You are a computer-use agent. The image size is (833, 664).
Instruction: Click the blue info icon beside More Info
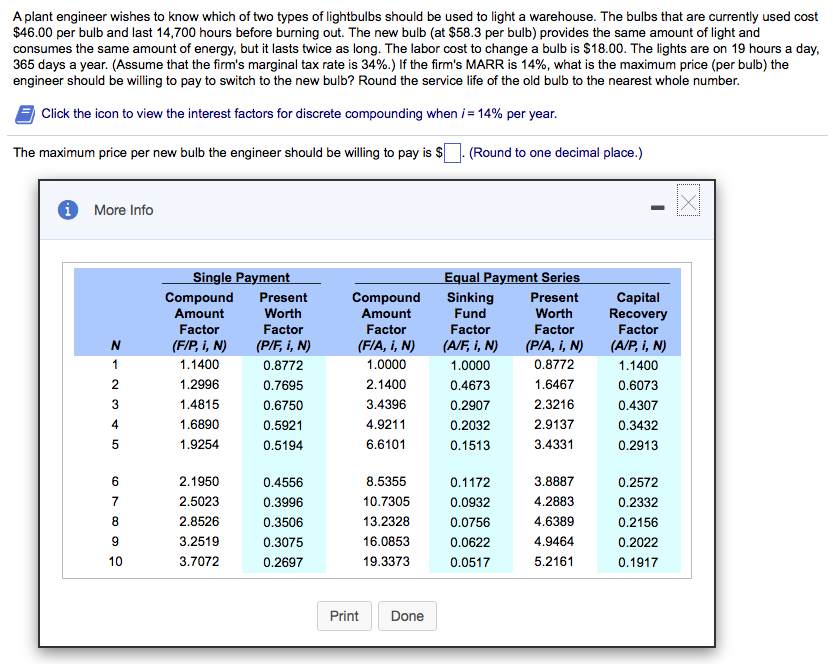click(68, 210)
